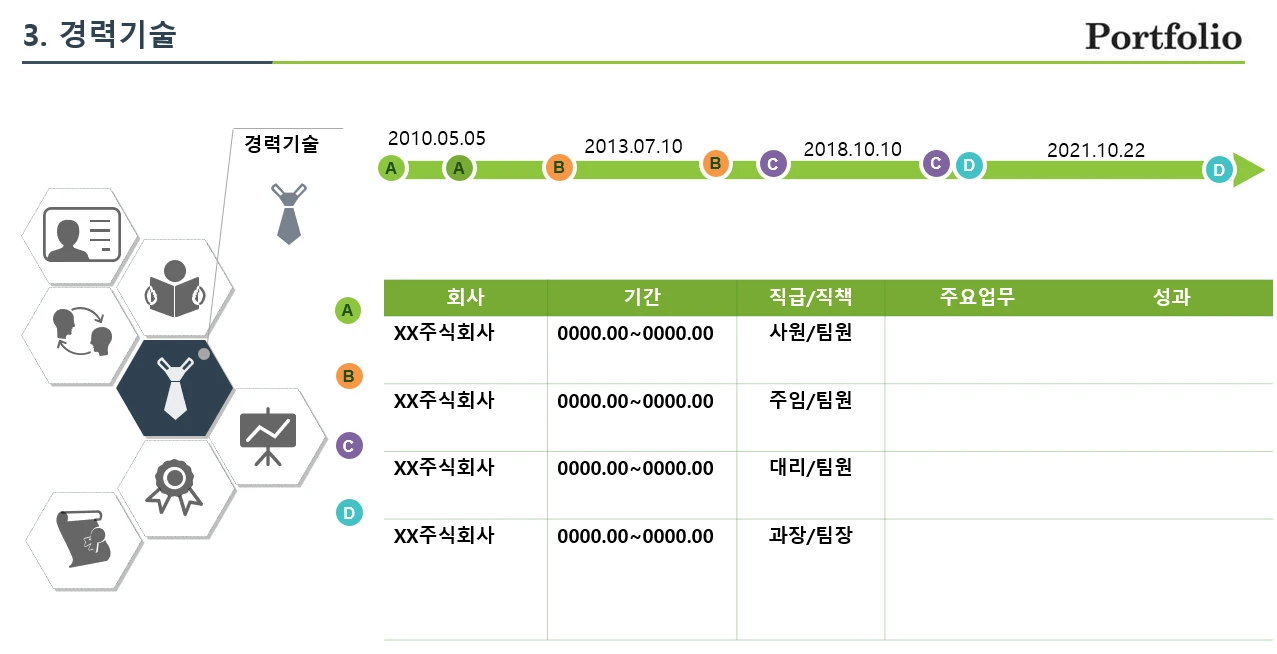
Task: Select the 2018.10.10 timeline date
Action: click(852, 150)
